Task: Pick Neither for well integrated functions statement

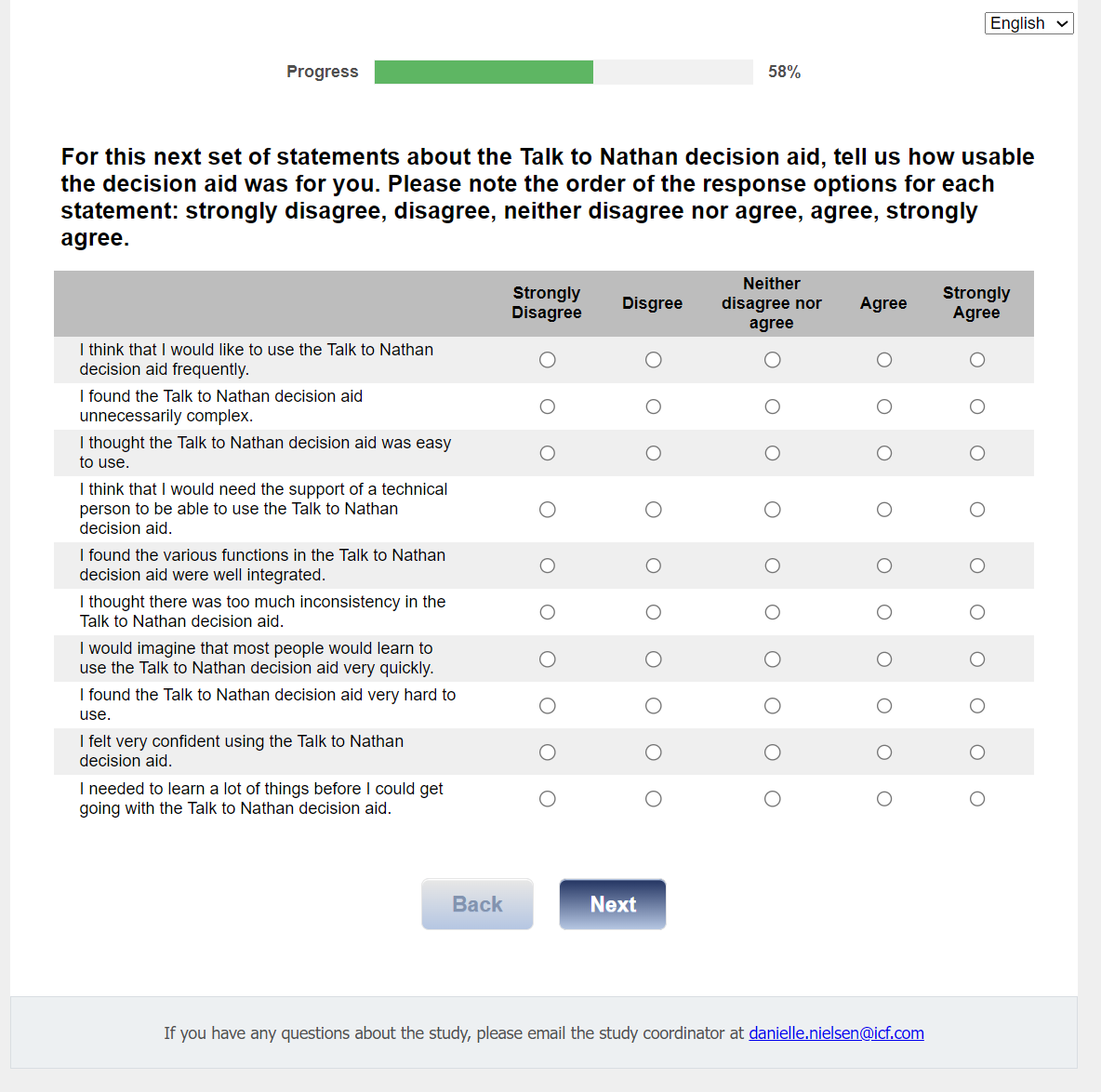Action: 773,566
